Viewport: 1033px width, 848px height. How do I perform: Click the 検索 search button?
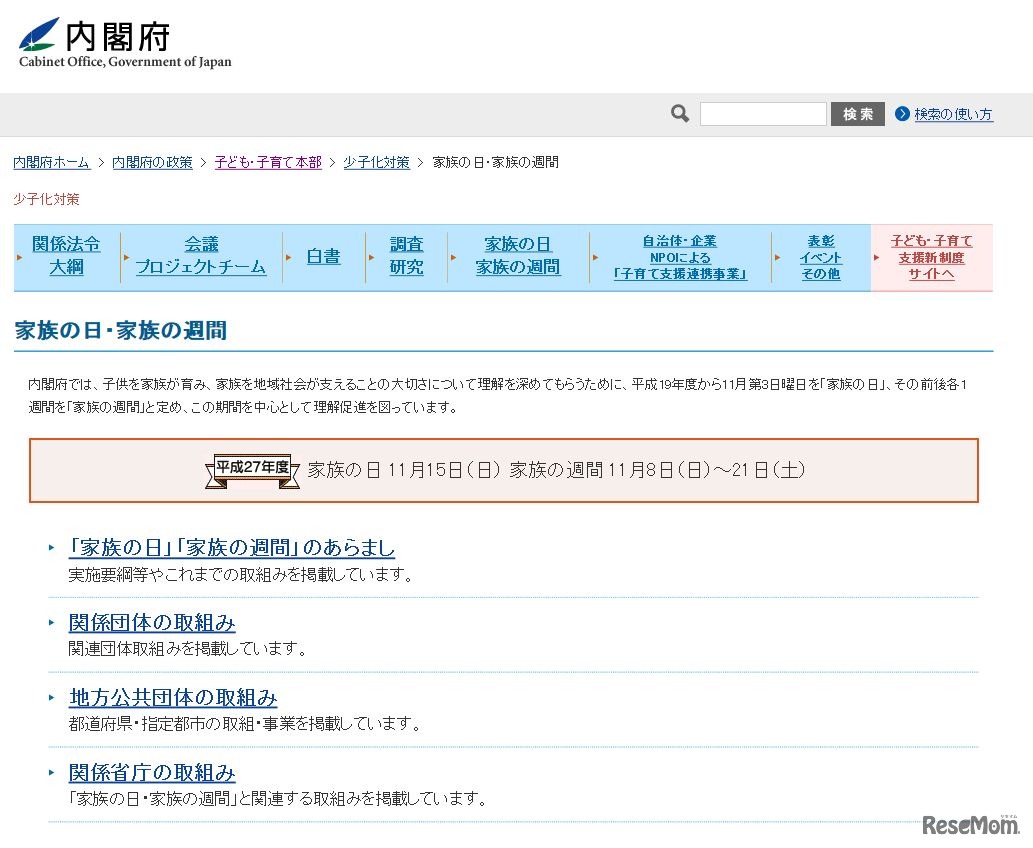click(857, 113)
